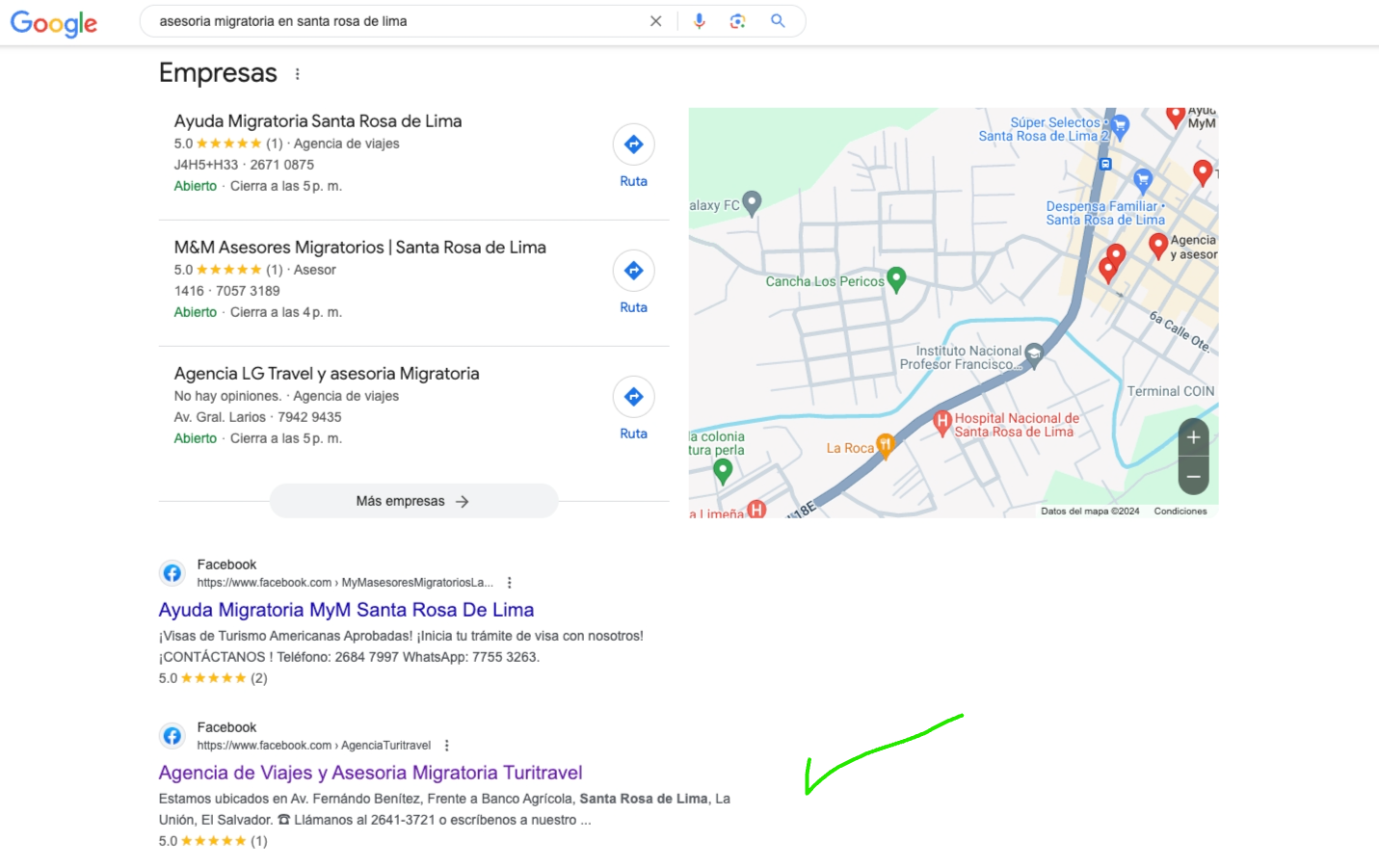Screen dimensions: 1379x868
Task: Select Despensa Familiar shopping cart pin
Action: point(1143,180)
